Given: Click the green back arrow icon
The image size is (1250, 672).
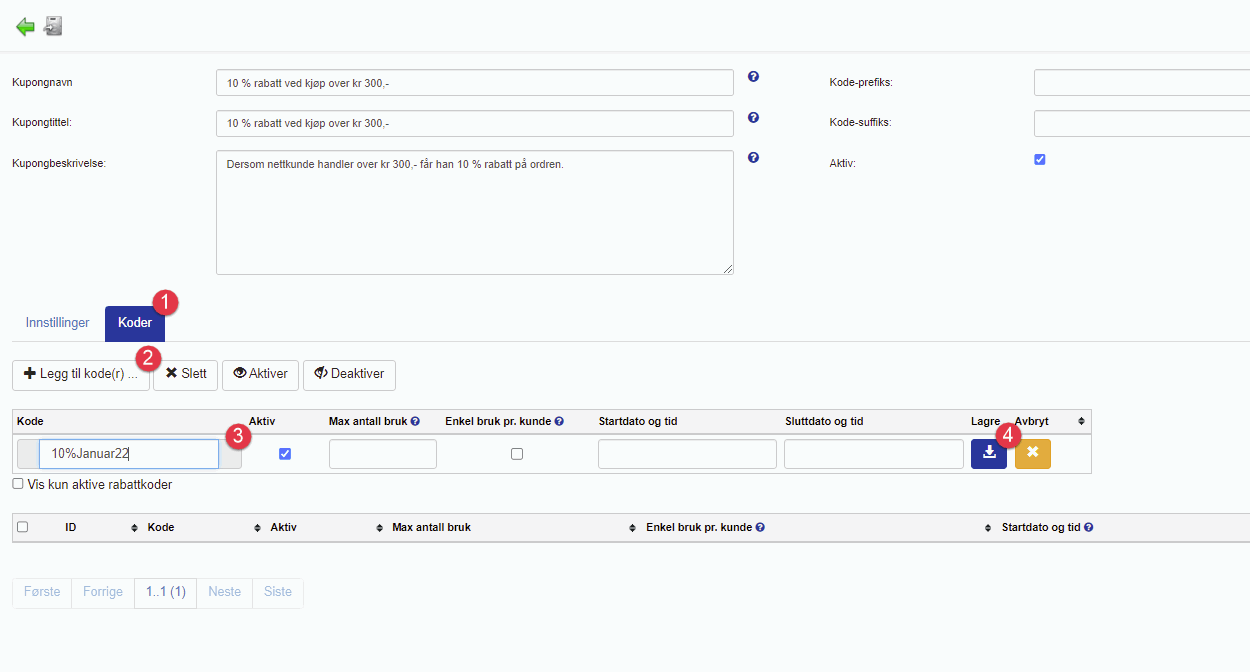Looking at the screenshot, I should tap(25, 27).
